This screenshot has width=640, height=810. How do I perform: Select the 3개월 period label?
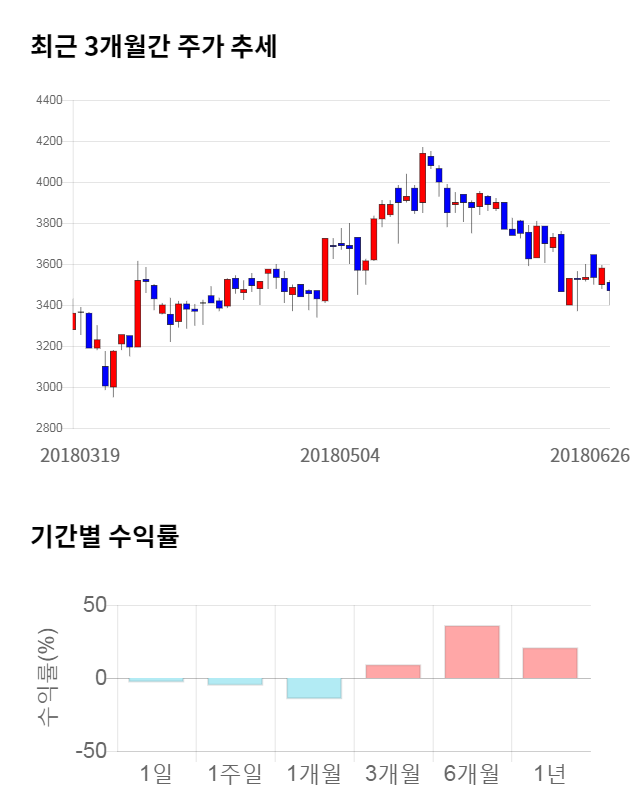(392, 773)
